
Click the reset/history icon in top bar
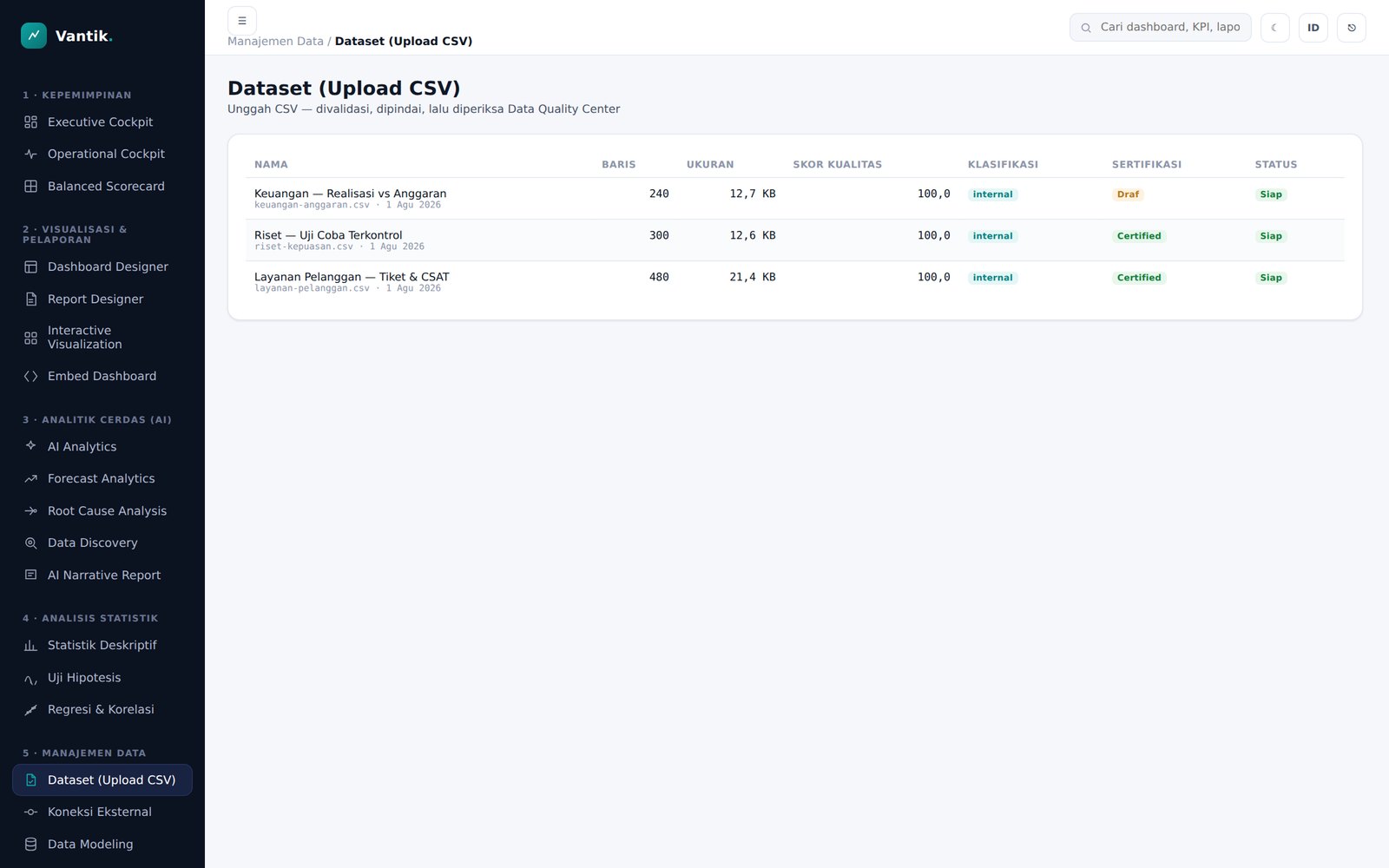point(1352,28)
